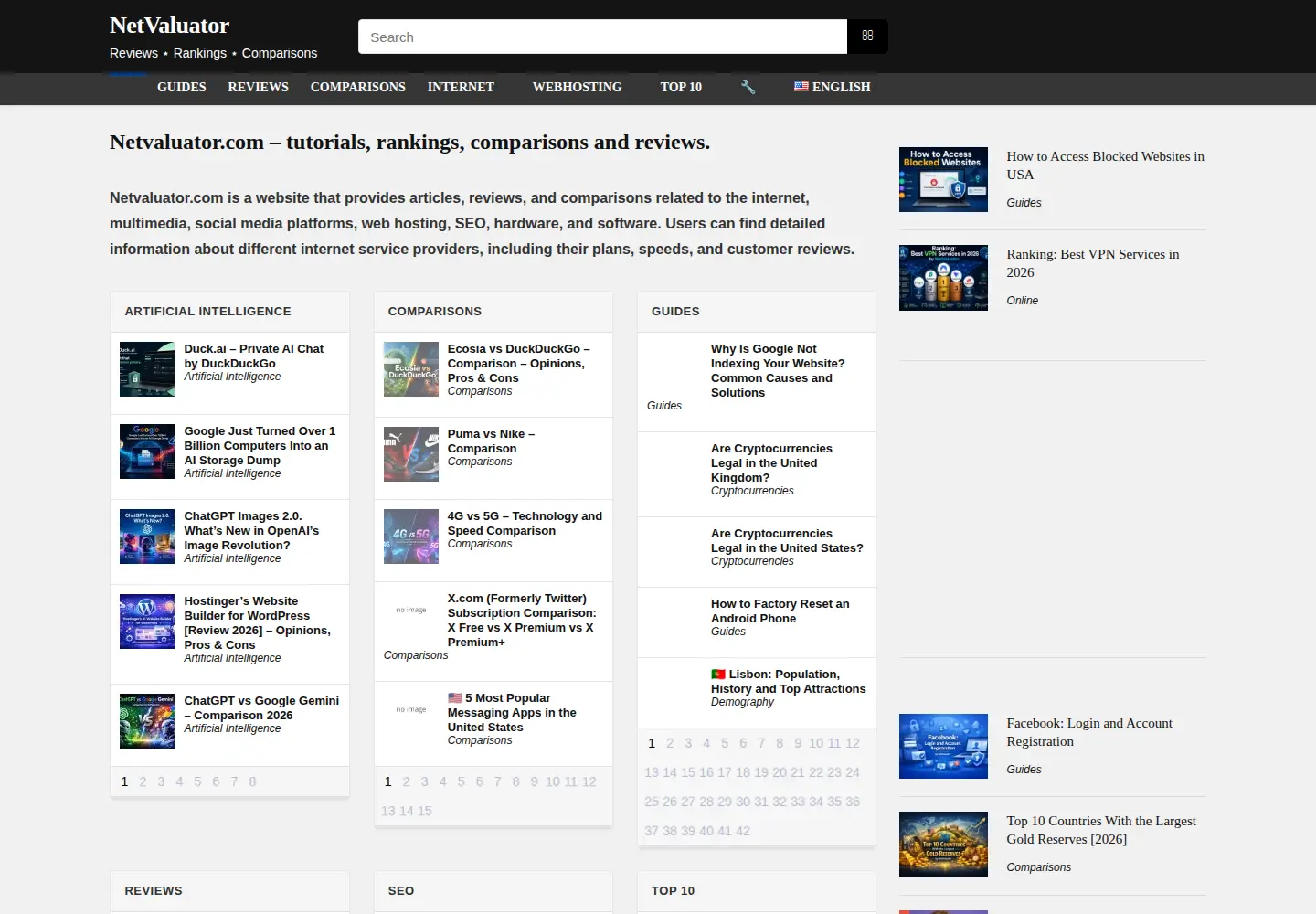1316x914 pixels.
Task: Open Best VPN Services ranking thumbnail
Action: [x=943, y=278]
